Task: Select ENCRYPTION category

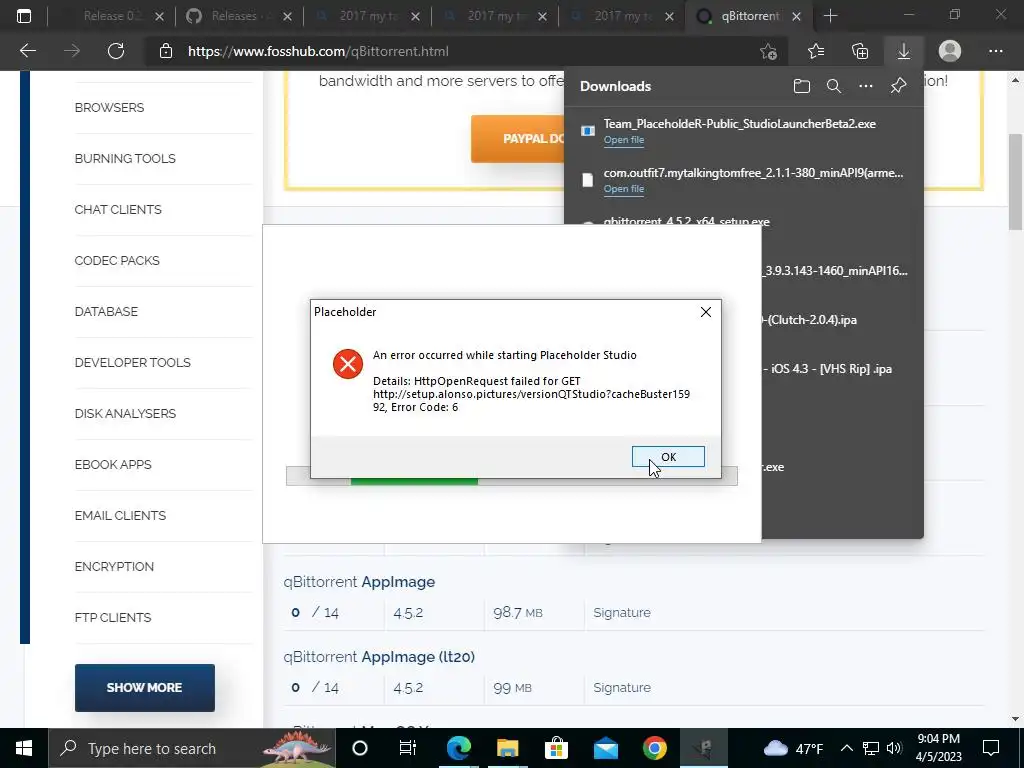Action: coord(114,566)
